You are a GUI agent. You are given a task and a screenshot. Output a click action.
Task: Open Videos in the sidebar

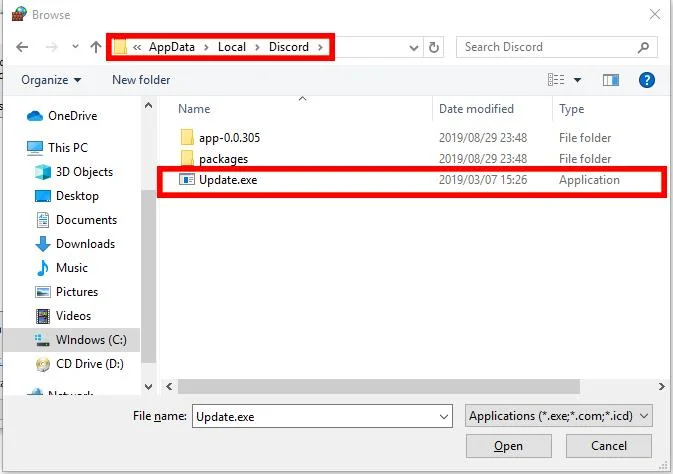[x=73, y=316]
